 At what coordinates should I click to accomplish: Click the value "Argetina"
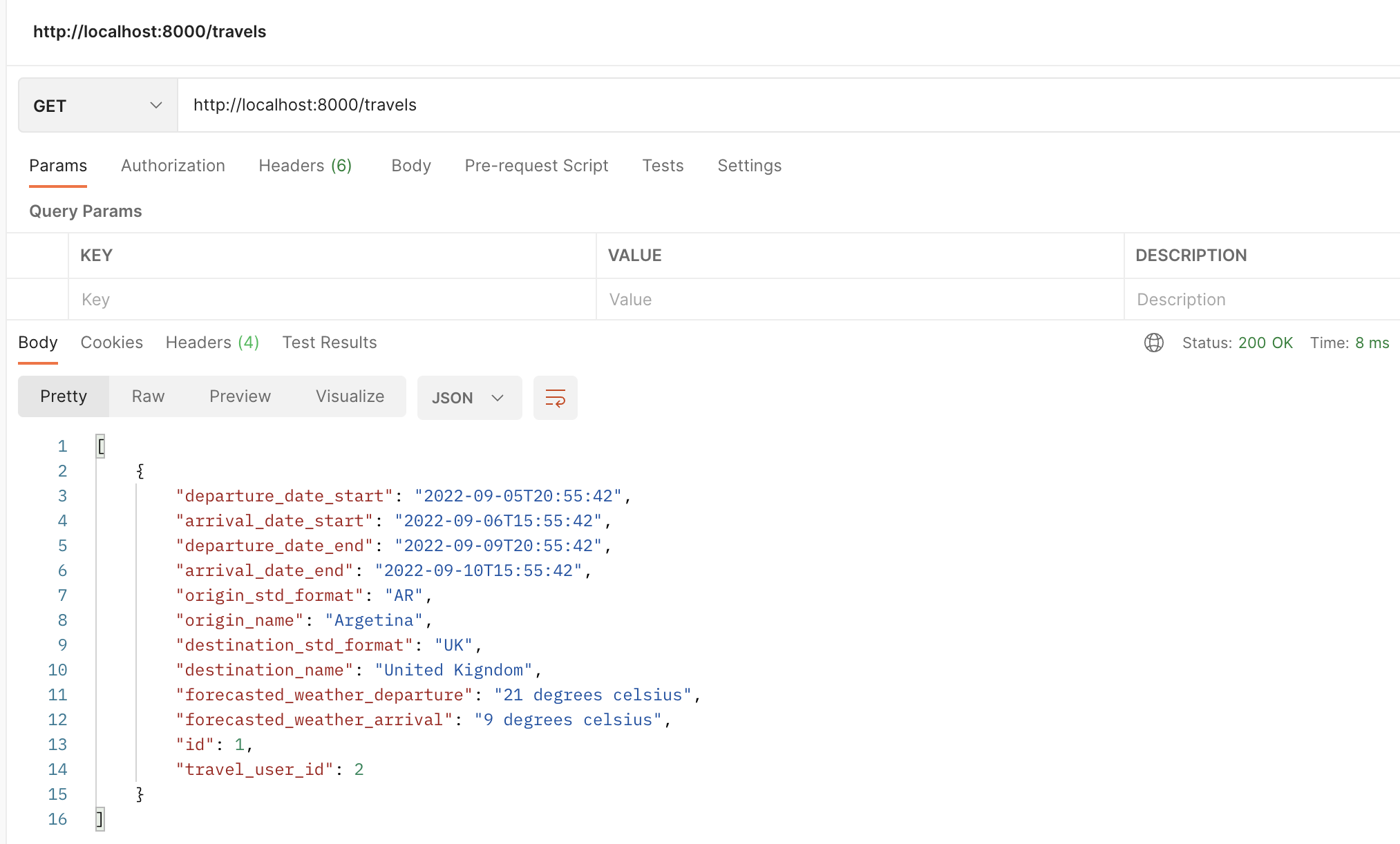(x=374, y=620)
